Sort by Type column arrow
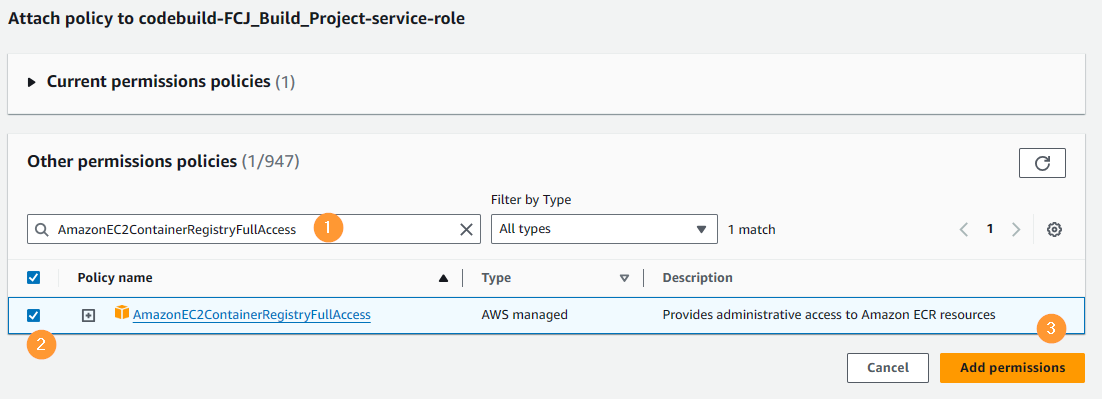1102x399 pixels. point(624,278)
